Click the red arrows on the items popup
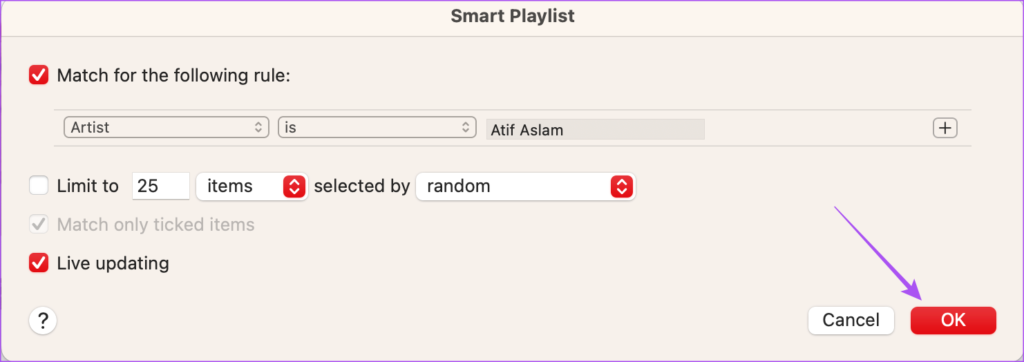 295,187
